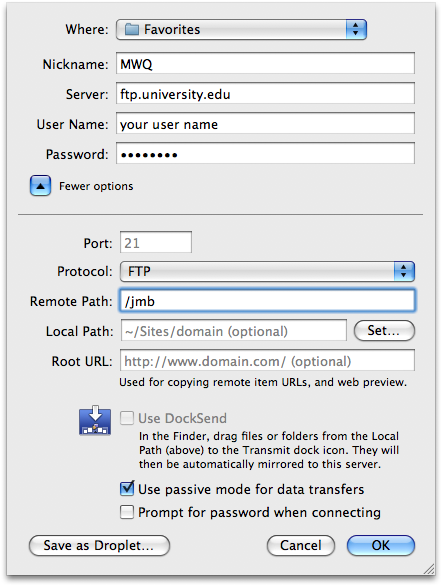Click the OK button

point(381,545)
